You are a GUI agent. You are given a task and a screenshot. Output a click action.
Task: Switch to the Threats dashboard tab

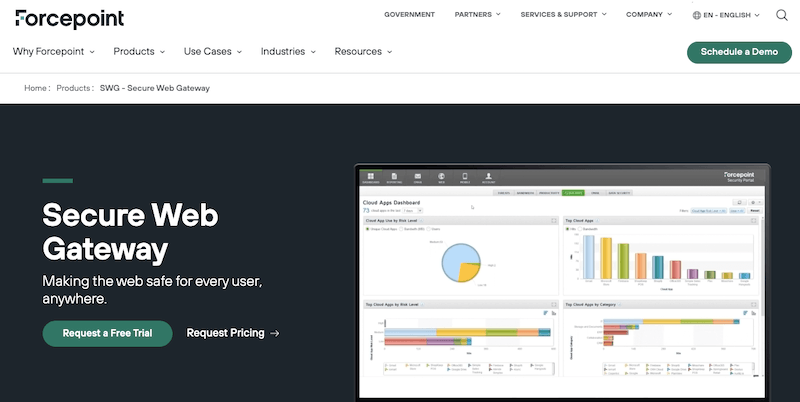click(504, 193)
